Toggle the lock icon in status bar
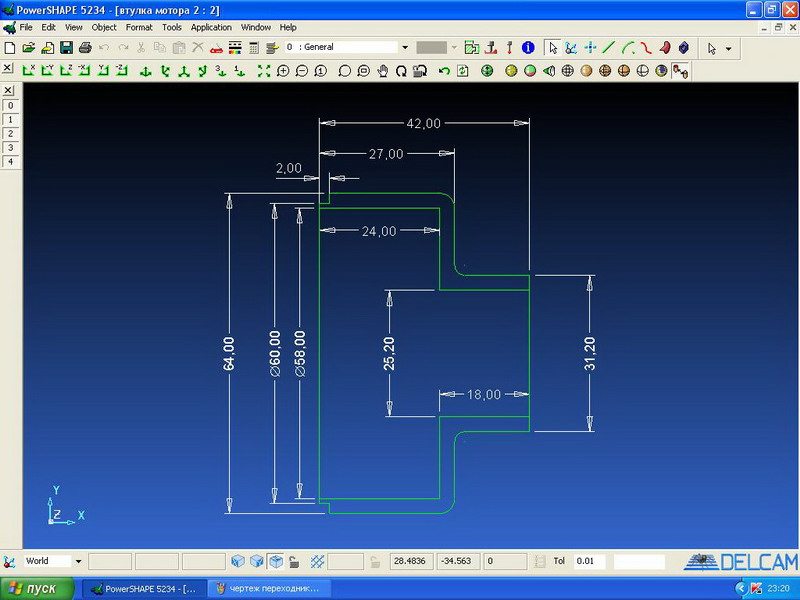 click(x=295, y=562)
